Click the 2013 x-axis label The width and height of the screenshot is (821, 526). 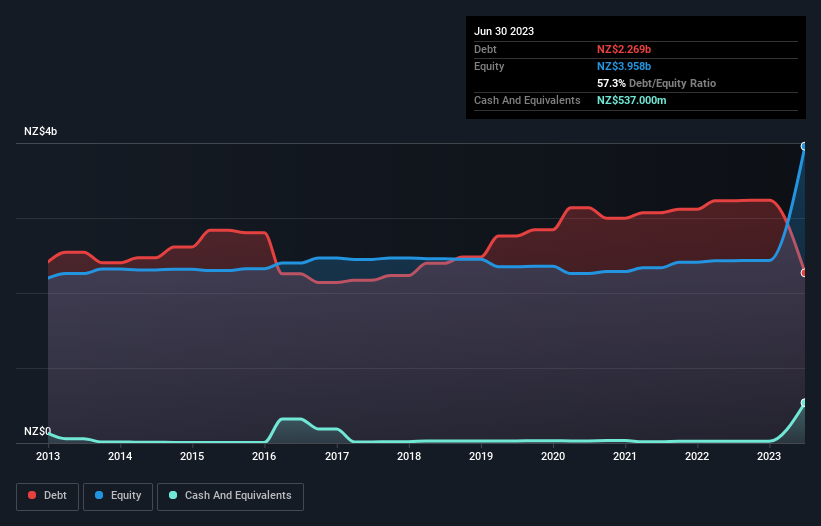click(x=48, y=456)
